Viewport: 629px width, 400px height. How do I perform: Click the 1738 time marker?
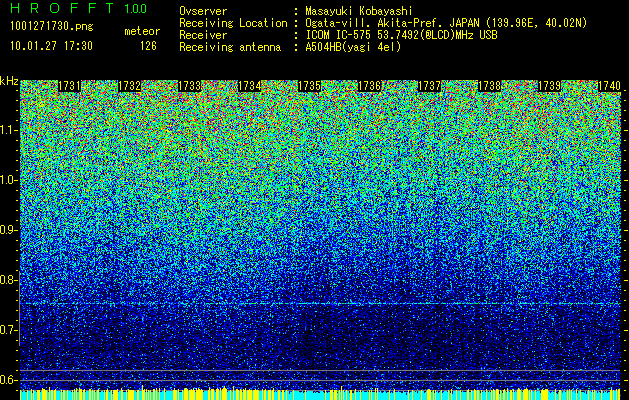coord(490,86)
